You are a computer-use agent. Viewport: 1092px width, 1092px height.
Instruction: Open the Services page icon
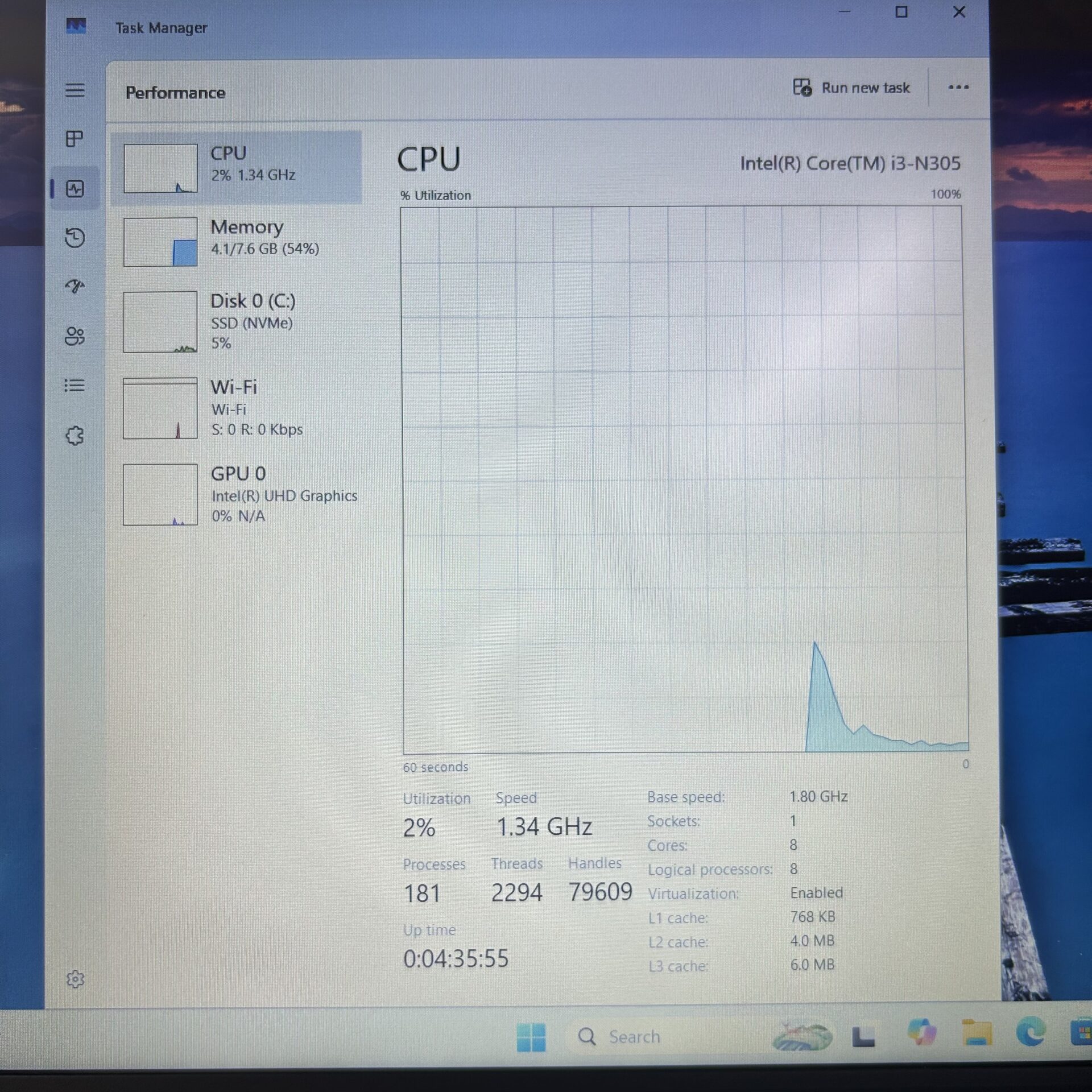point(75,436)
